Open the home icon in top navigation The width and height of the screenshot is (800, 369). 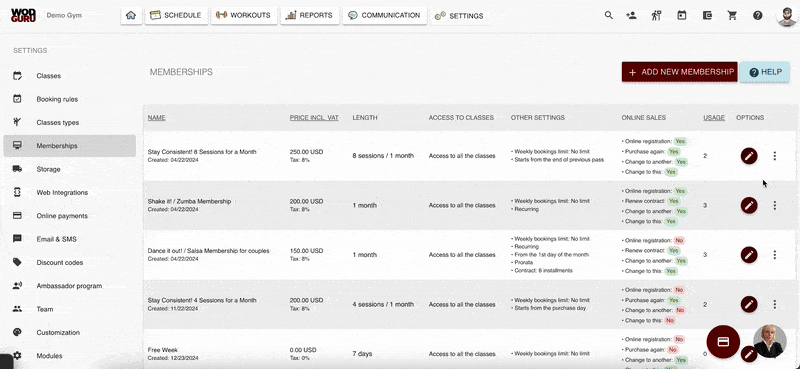coord(131,15)
